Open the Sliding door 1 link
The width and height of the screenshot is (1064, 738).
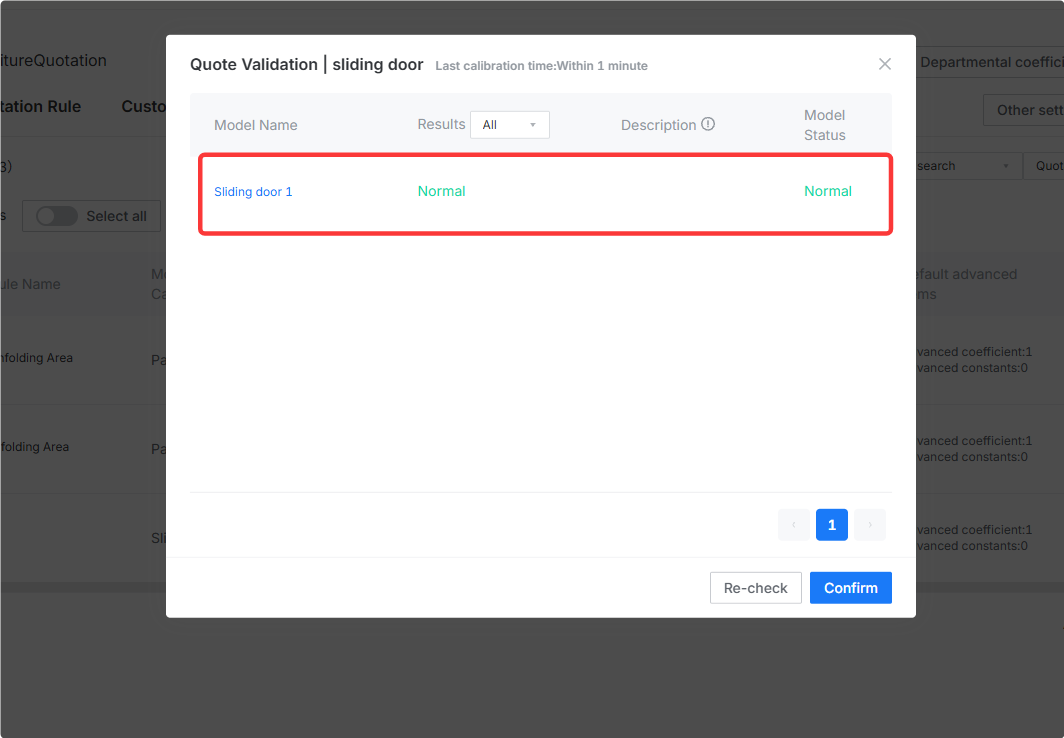253,191
